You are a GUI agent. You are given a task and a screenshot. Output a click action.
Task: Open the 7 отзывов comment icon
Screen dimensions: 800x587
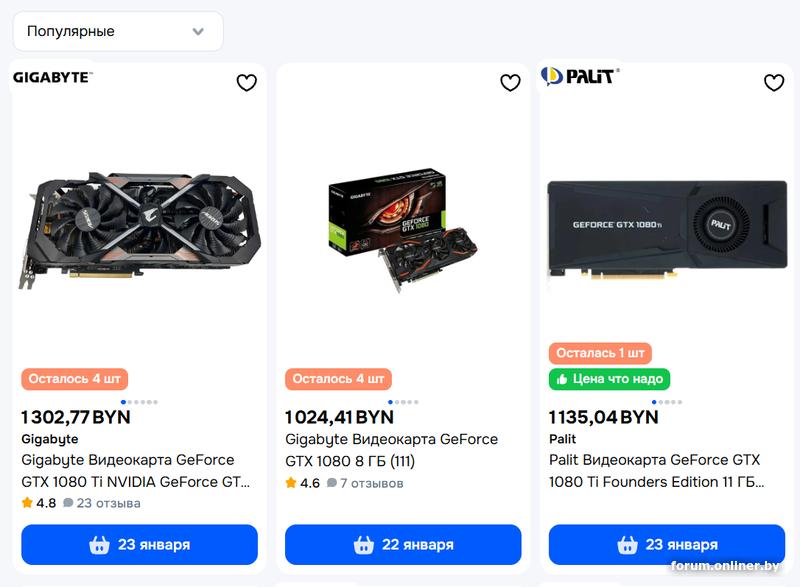[x=333, y=483]
